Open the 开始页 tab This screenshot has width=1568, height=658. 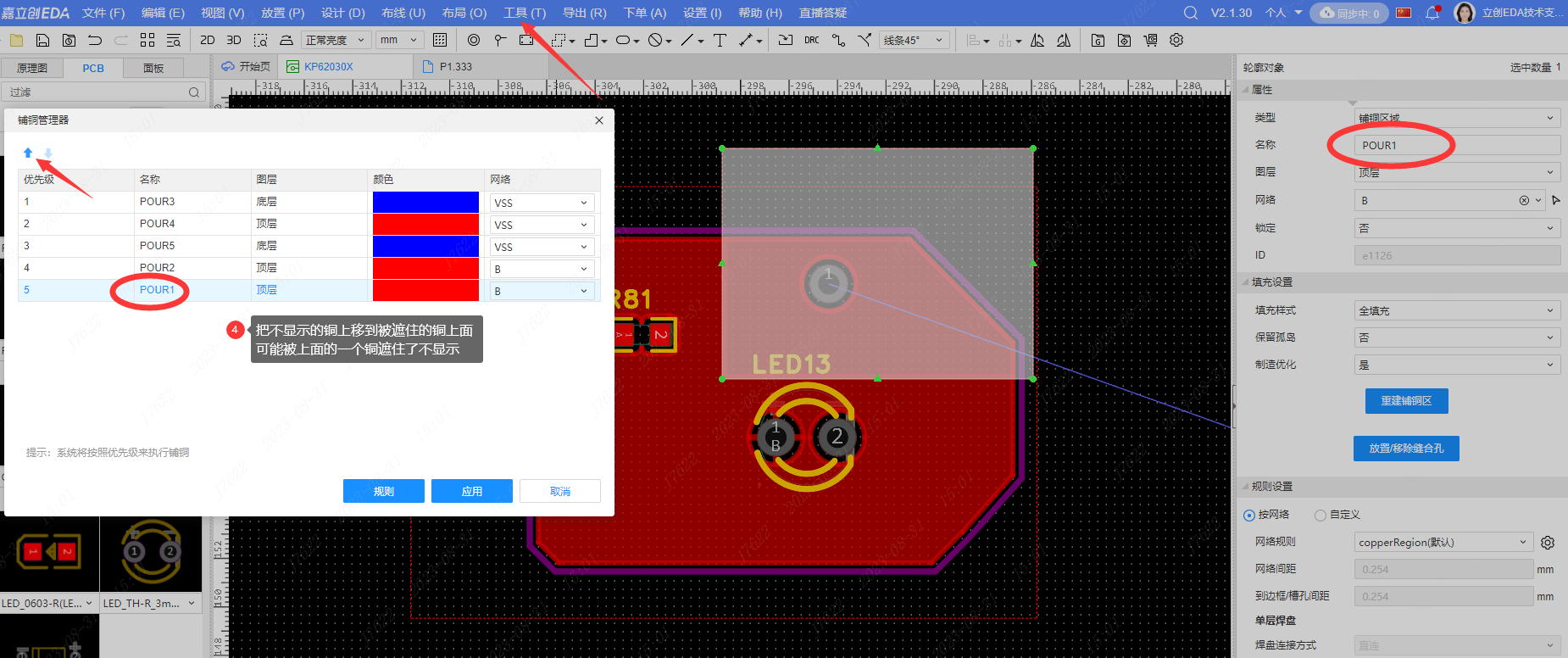[x=246, y=66]
